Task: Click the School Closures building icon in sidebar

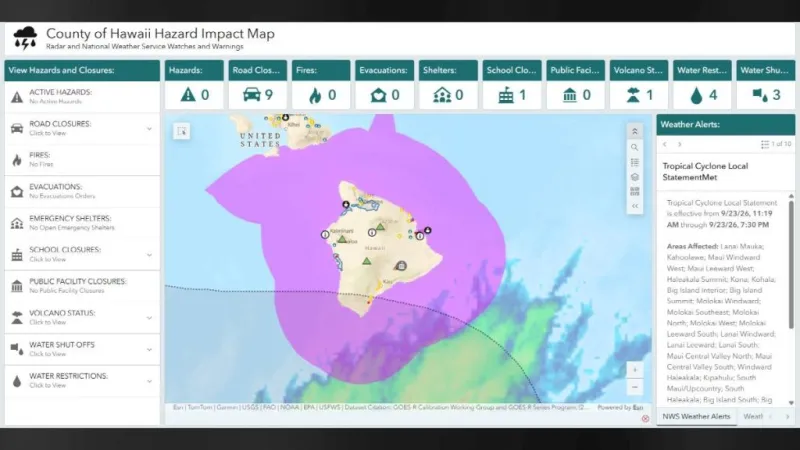Action: click(x=17, y=255)
